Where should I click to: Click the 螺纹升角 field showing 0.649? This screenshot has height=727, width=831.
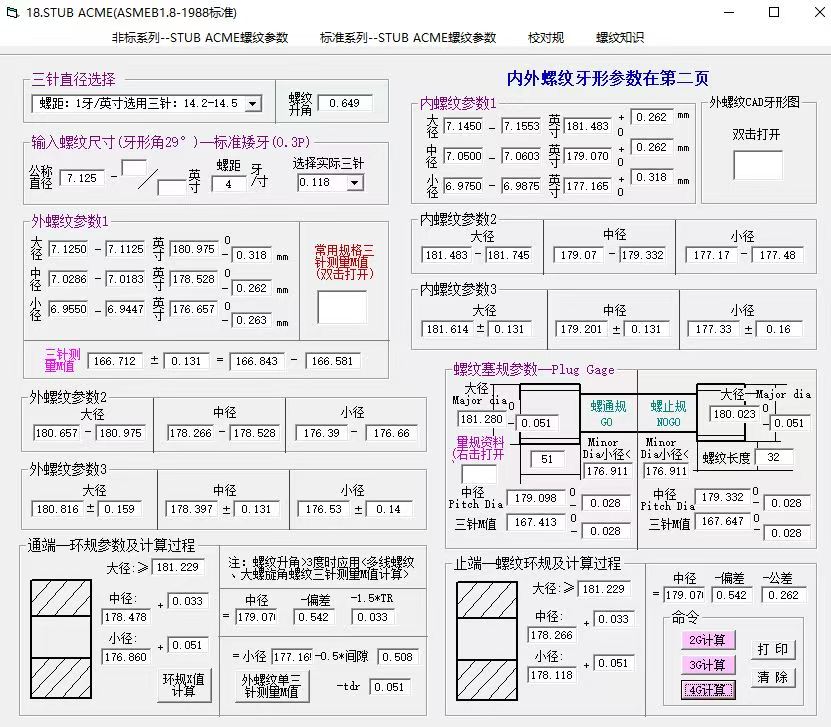pos(345,103)
